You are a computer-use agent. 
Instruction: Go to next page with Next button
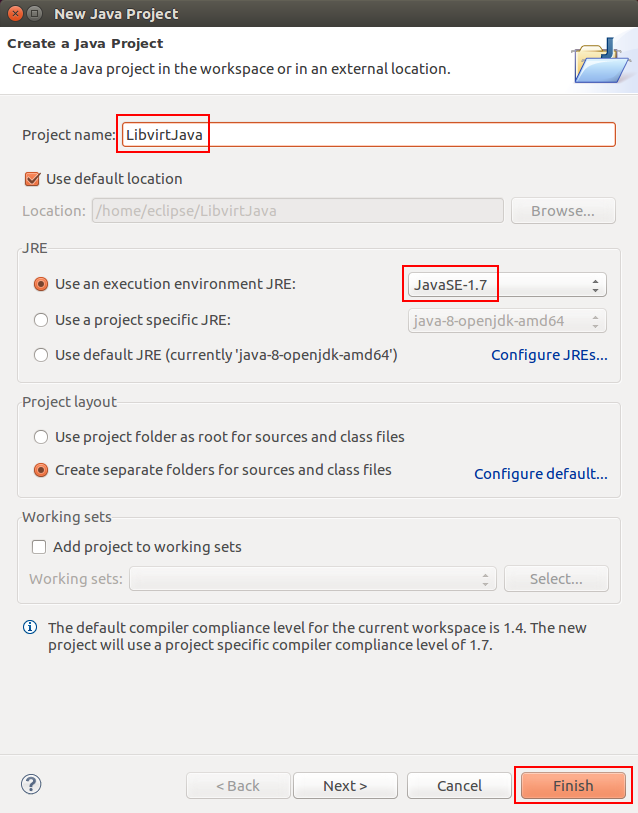(x=345, y=786)
